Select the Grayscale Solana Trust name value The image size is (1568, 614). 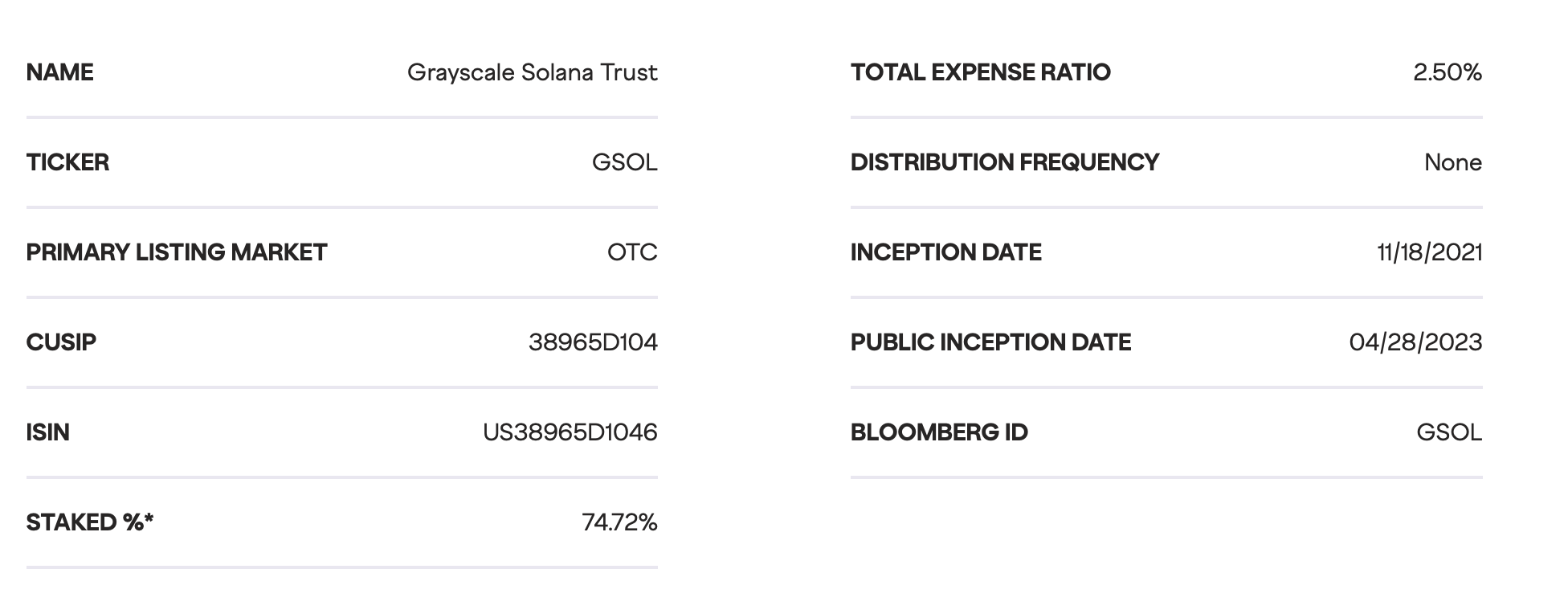pos(532,72)
